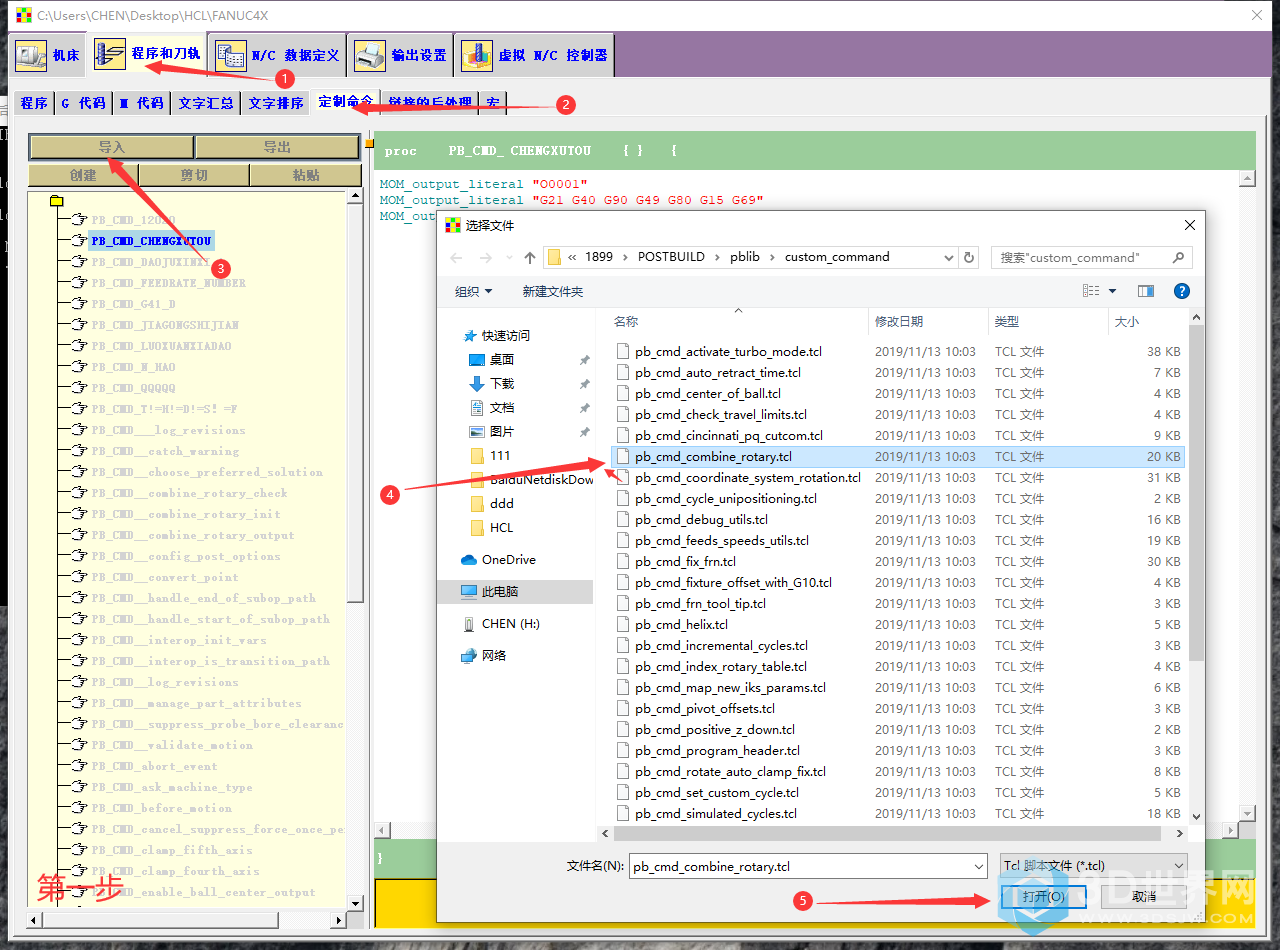Open file dialog help icon

point(1182,291)
